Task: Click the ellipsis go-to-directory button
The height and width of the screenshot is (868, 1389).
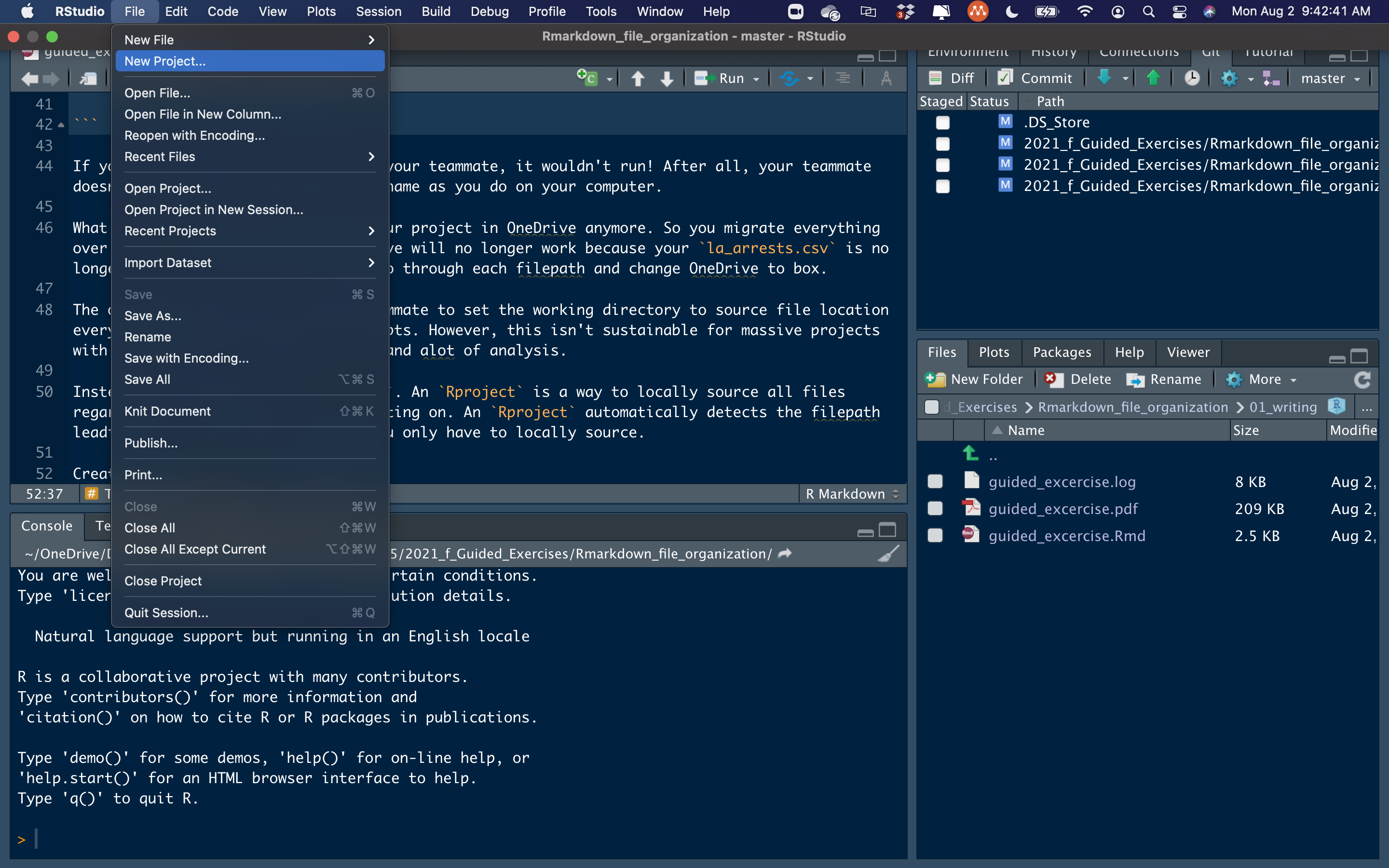Action: point(1367,407)
